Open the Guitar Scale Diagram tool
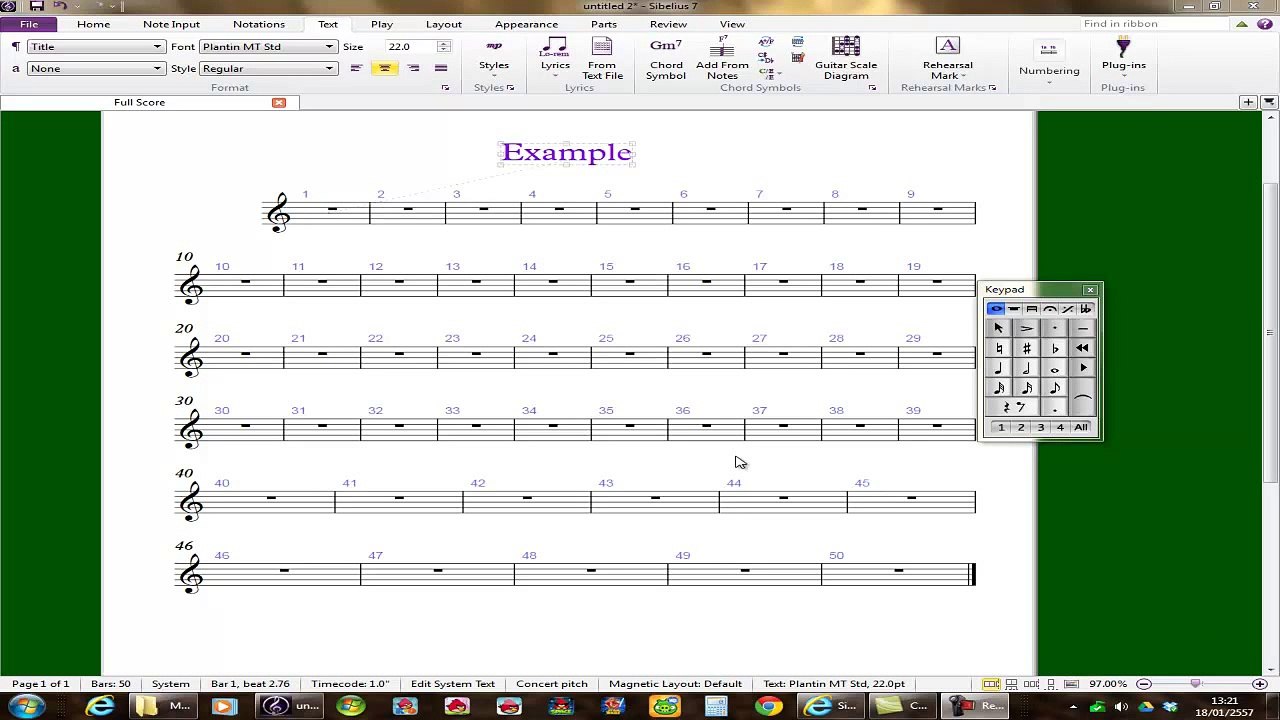The width and height of the screenshot is (1280, 720). click(x=846, y=58)
